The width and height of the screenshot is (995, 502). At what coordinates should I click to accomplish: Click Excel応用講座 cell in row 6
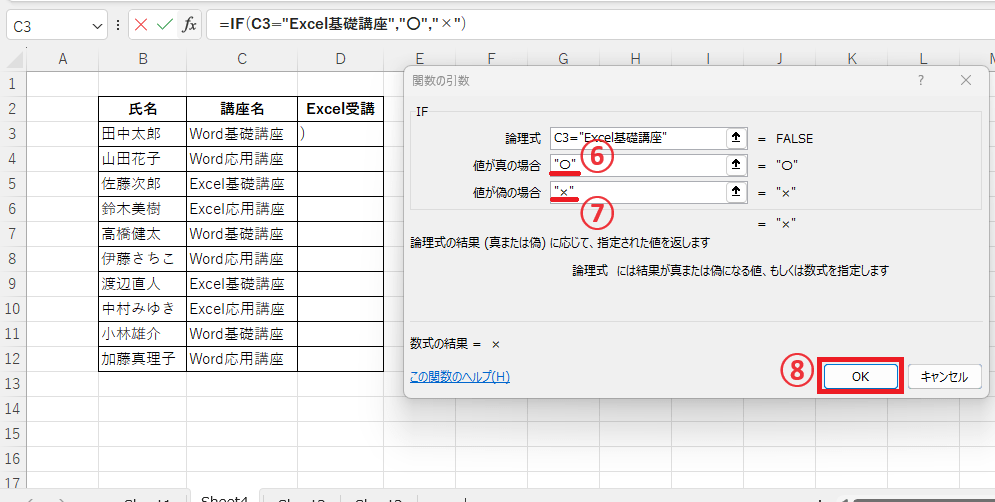[x=242, y=209]
